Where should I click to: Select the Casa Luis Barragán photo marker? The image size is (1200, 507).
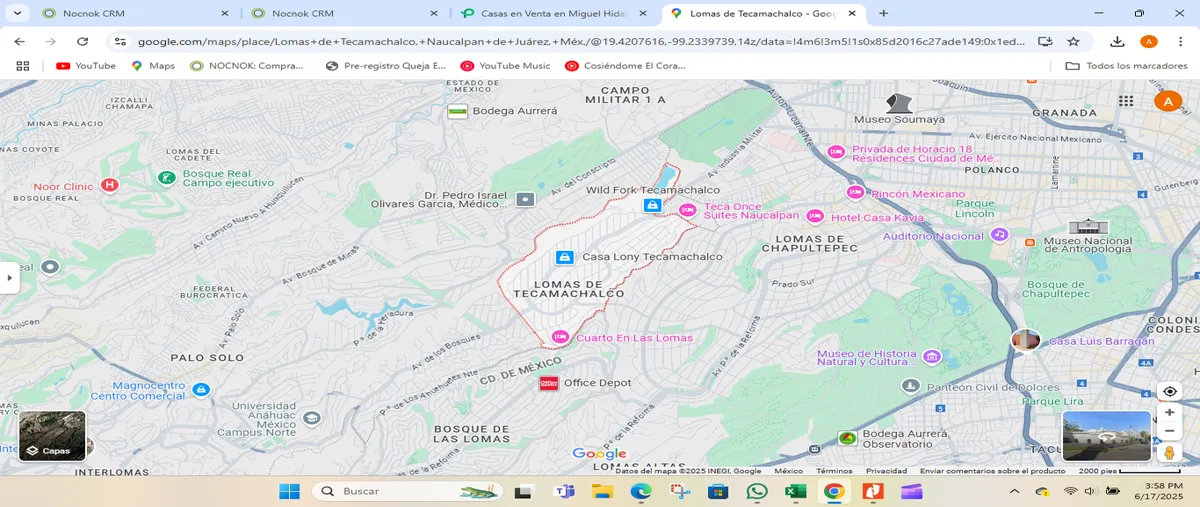1026,341
